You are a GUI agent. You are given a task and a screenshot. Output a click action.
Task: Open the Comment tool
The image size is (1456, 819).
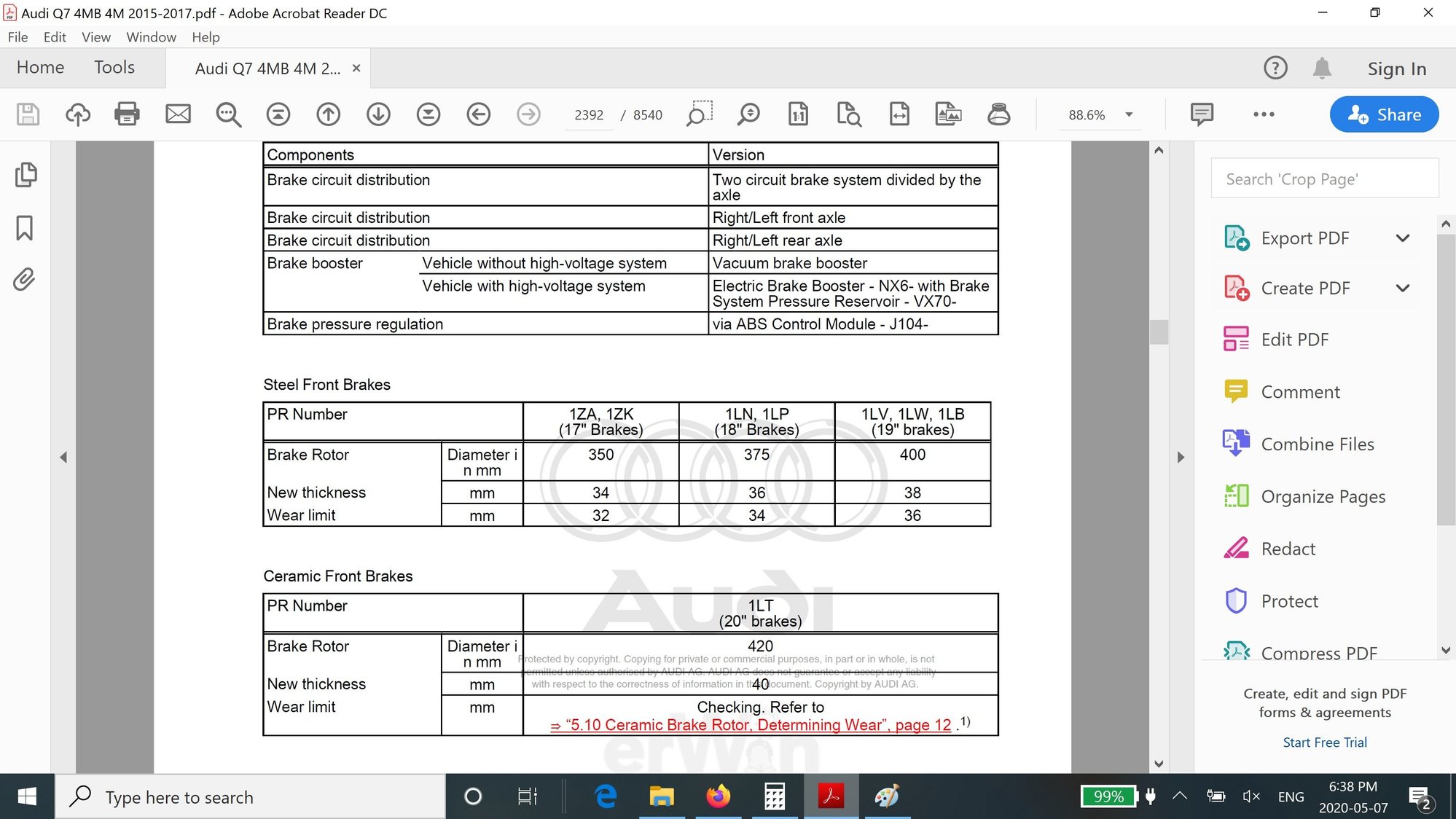pyautogui.click(x=1301, y=391)
